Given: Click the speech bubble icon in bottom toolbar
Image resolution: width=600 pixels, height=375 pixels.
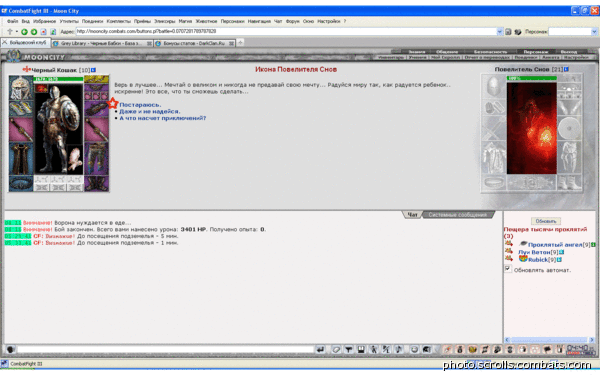Looking at the screenshot, I should point(548,349).
